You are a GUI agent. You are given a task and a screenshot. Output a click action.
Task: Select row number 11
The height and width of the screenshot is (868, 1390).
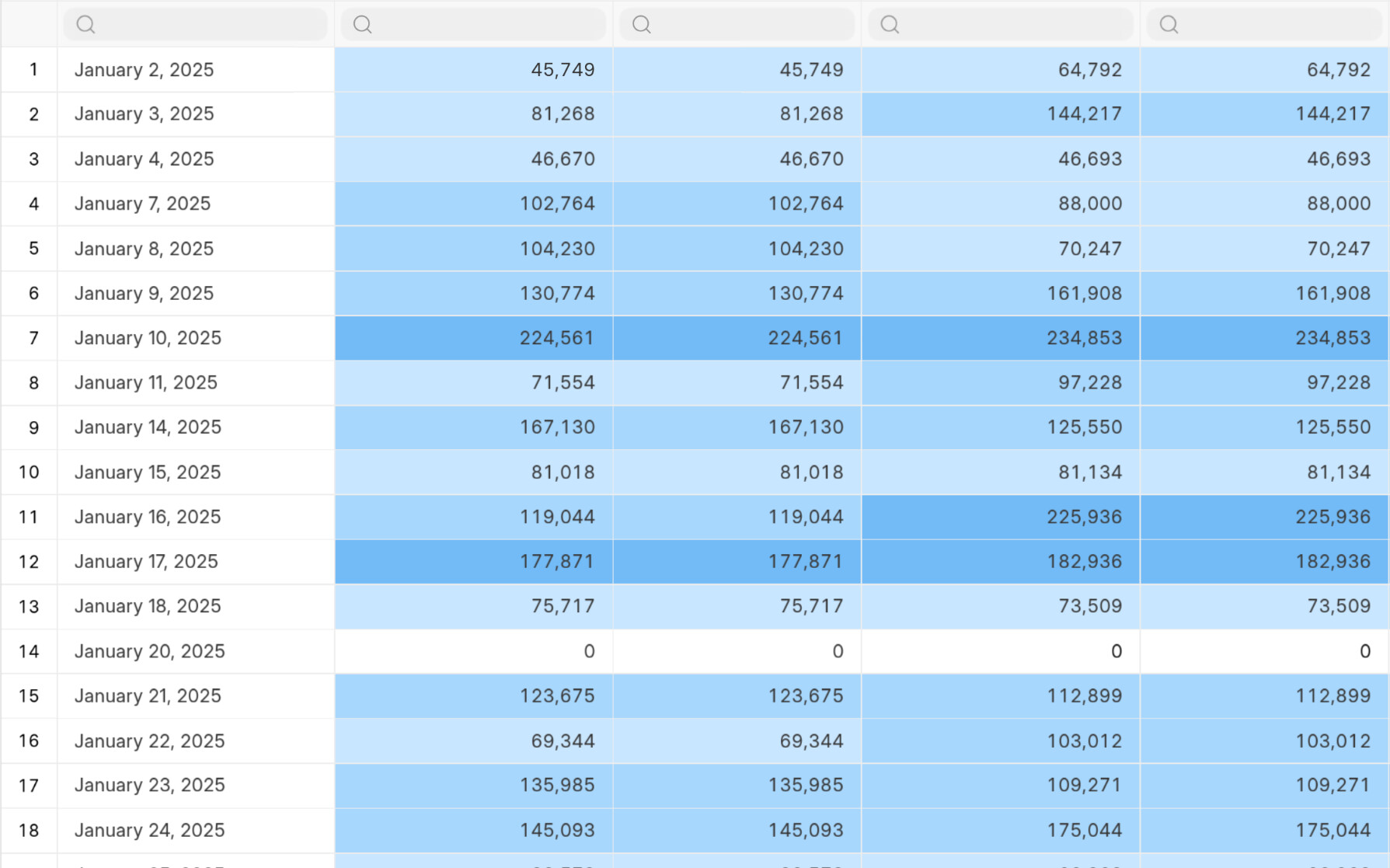coord(30,517)
